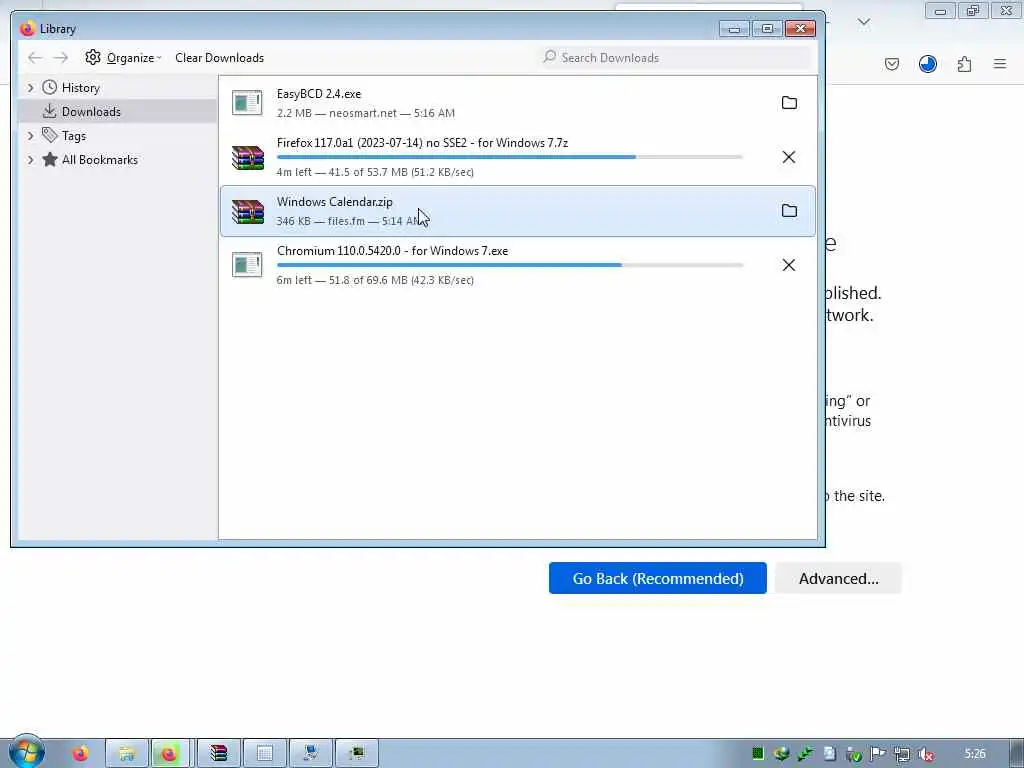This screenshot has width=1024, height=768.
Task: Open the network computer taskbar app
Action: tap(311, 754)
